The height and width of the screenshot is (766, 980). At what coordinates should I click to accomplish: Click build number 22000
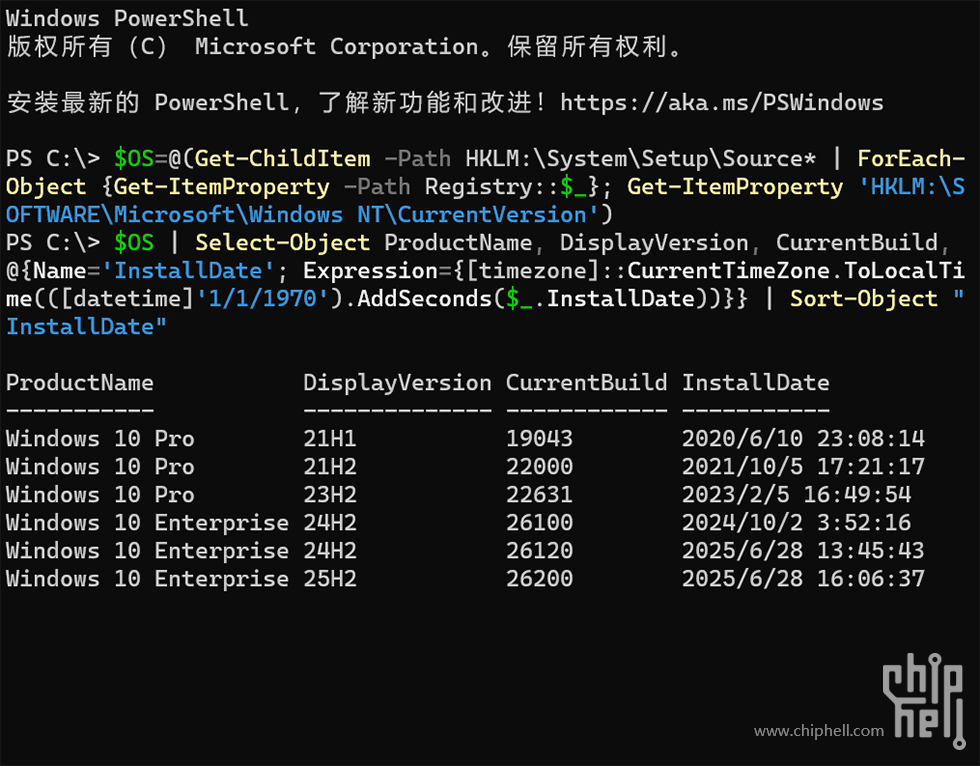point(539,467)
